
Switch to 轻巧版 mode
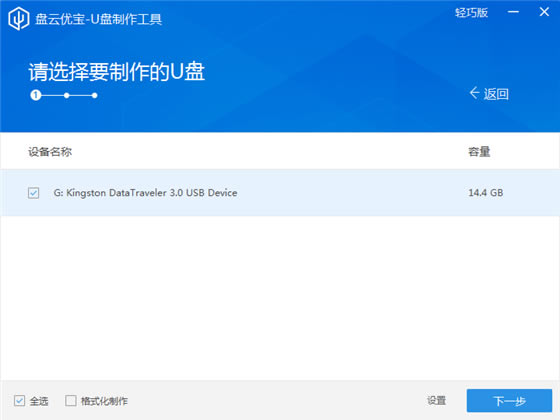[471, 13]
